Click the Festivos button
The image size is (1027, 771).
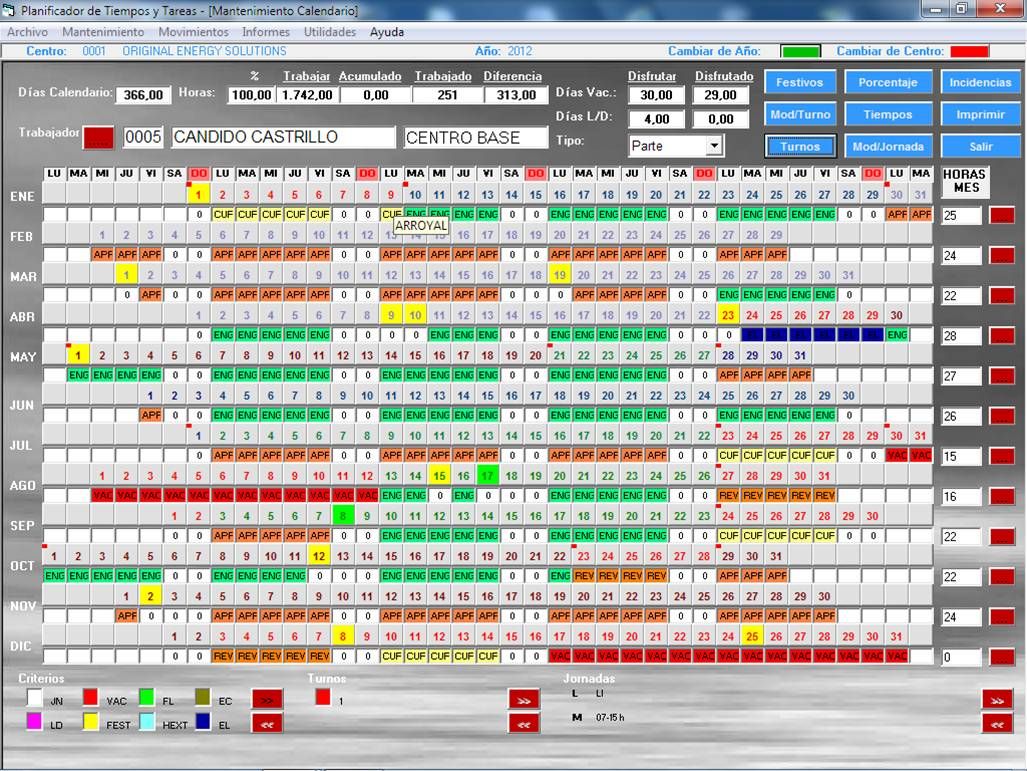coord(800,83)
